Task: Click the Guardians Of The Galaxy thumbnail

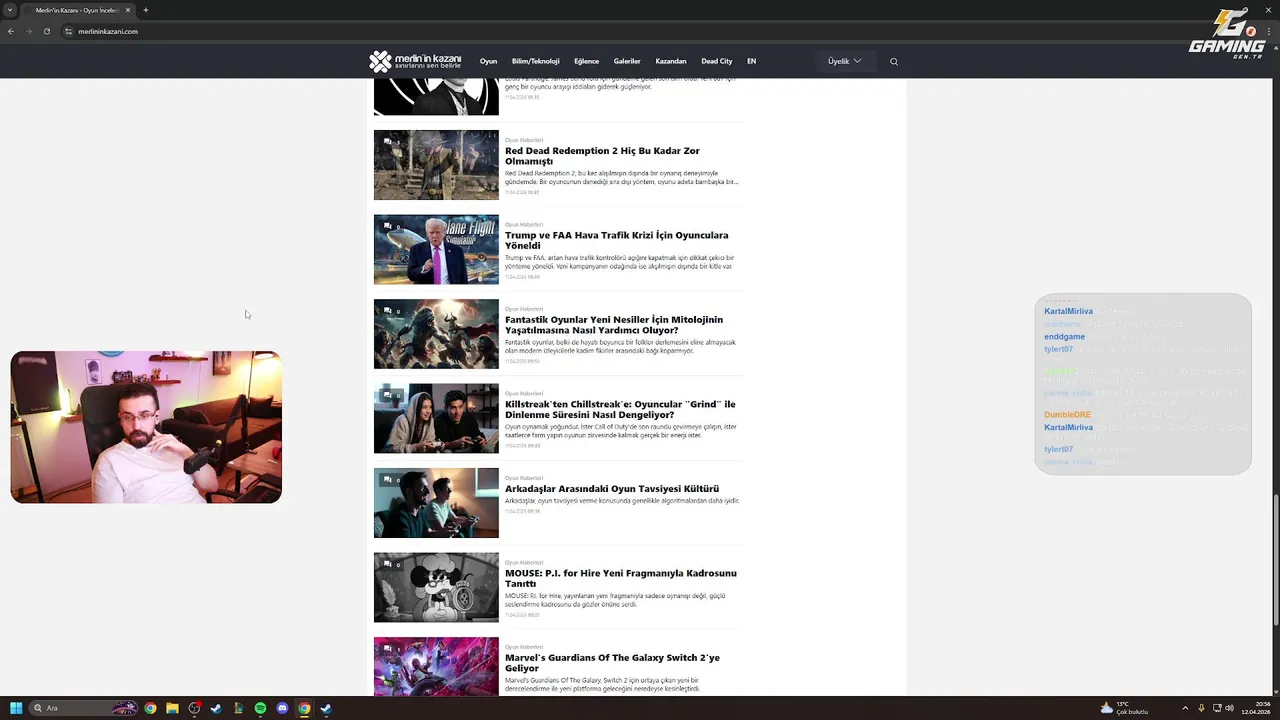Action: [x=436, y=666]
